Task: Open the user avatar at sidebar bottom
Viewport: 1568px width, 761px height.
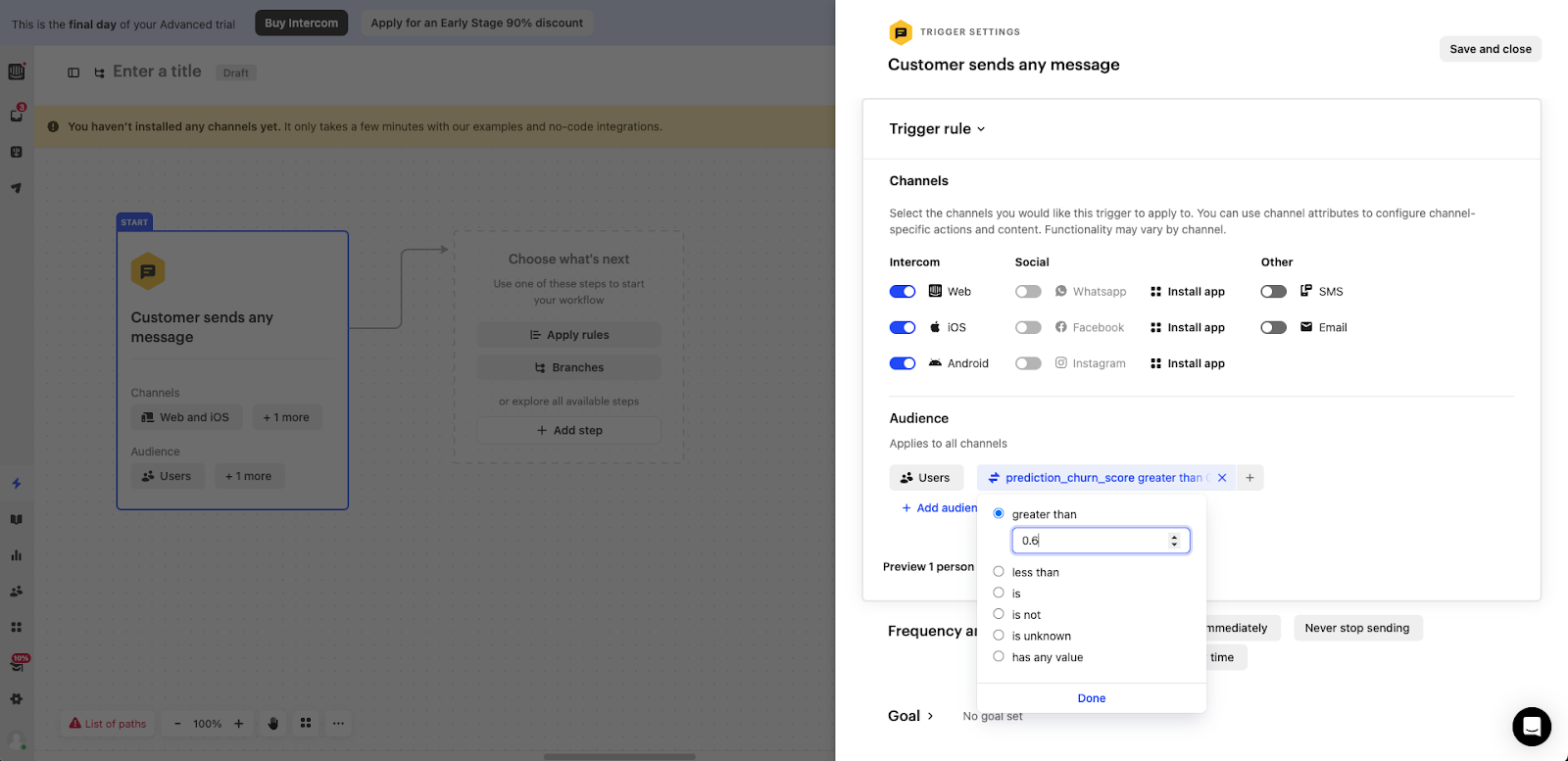Action: pos(17,741)
